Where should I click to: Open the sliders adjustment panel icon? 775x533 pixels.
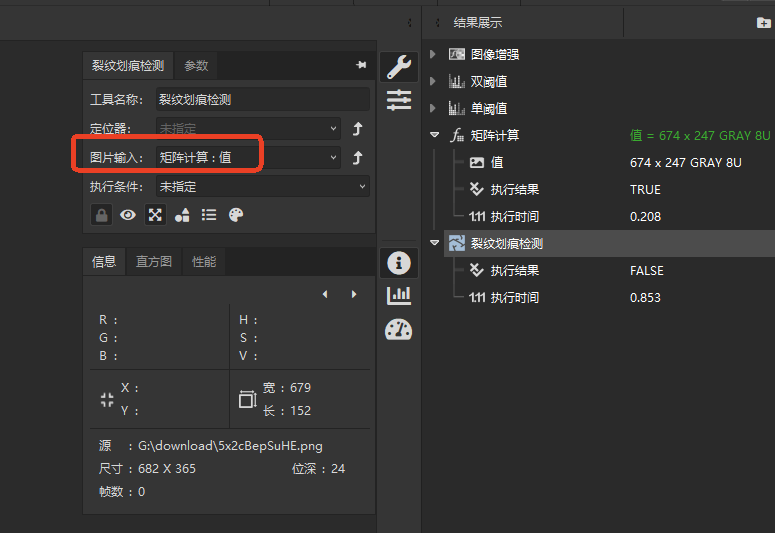tap(399, 99)
